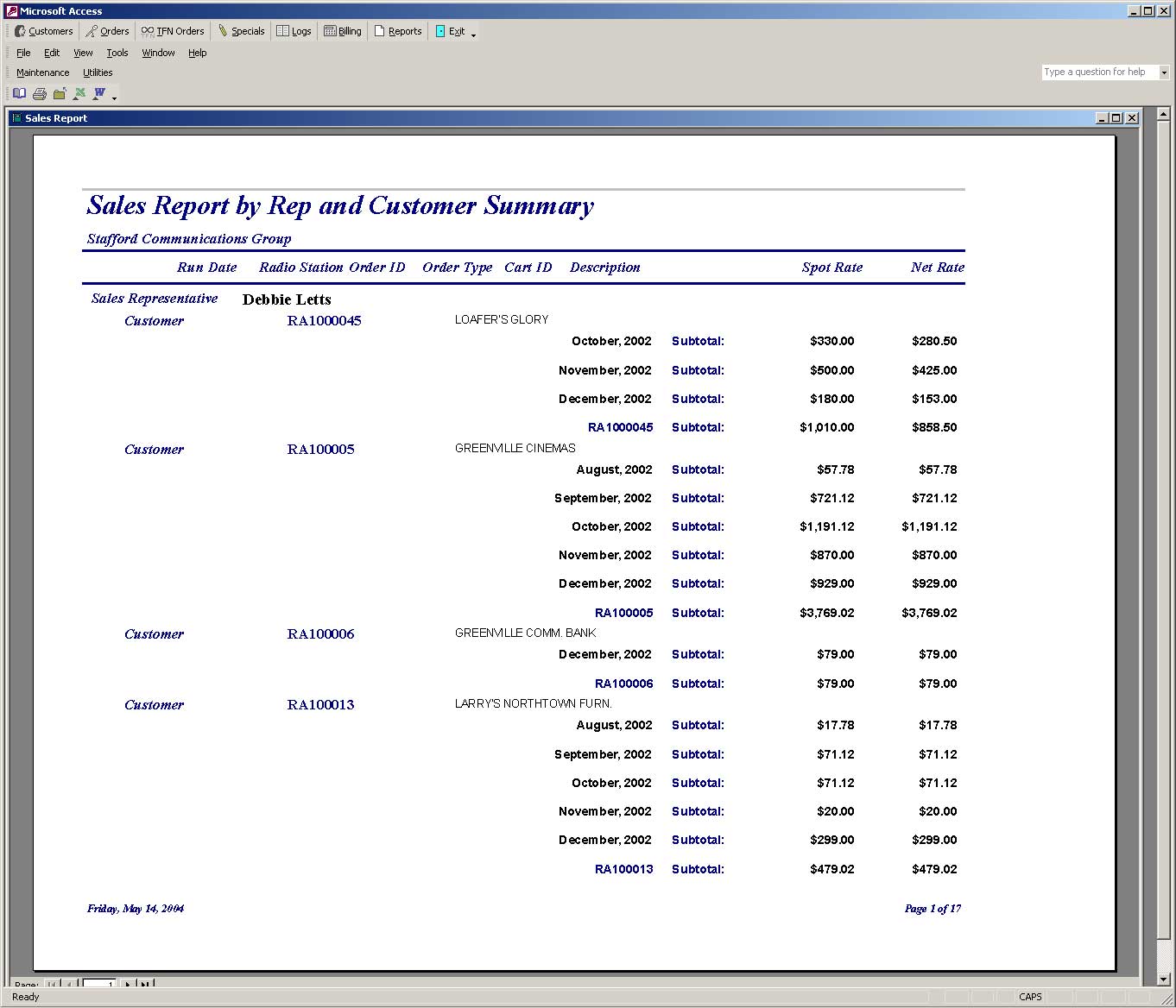1176x1008 pixels.
Task: Open TFN Orders from the toolbar
Action: [173, 31]
